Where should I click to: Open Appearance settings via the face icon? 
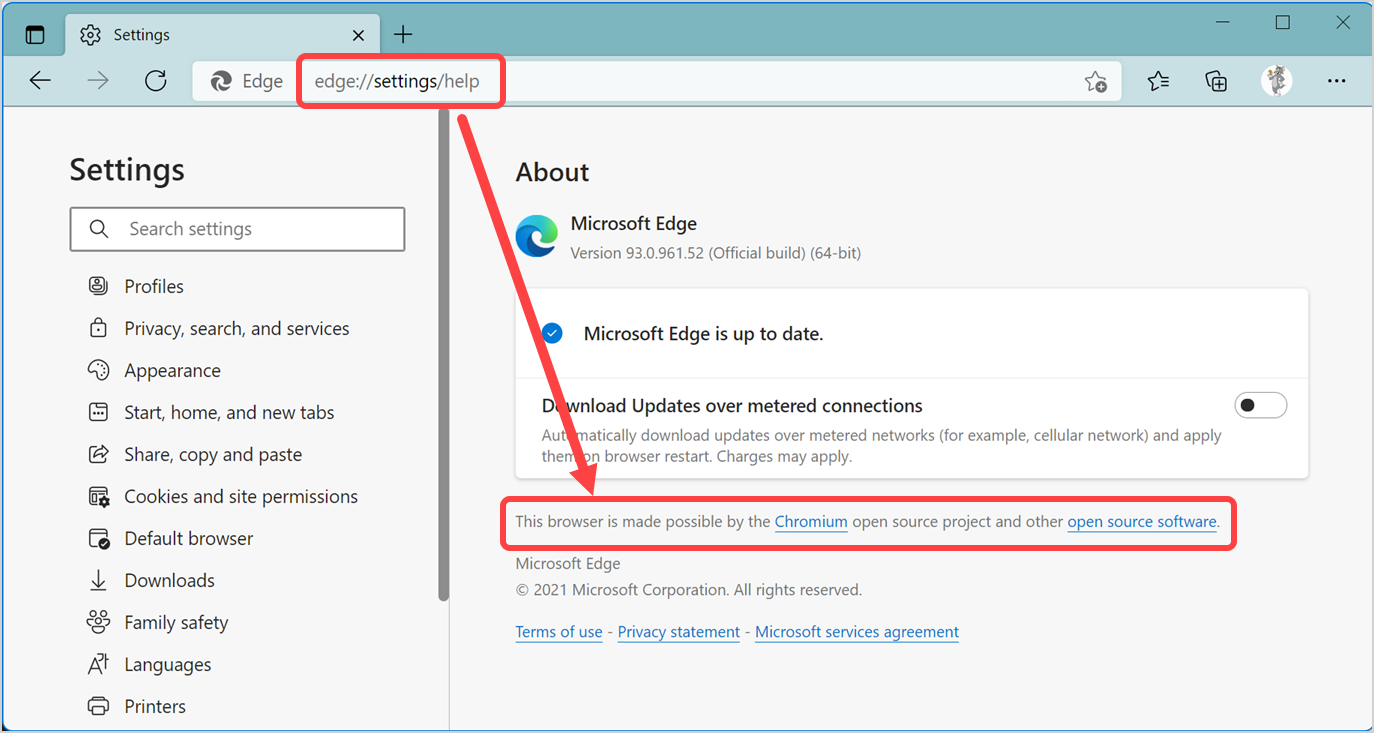click(x=98, y=370)
